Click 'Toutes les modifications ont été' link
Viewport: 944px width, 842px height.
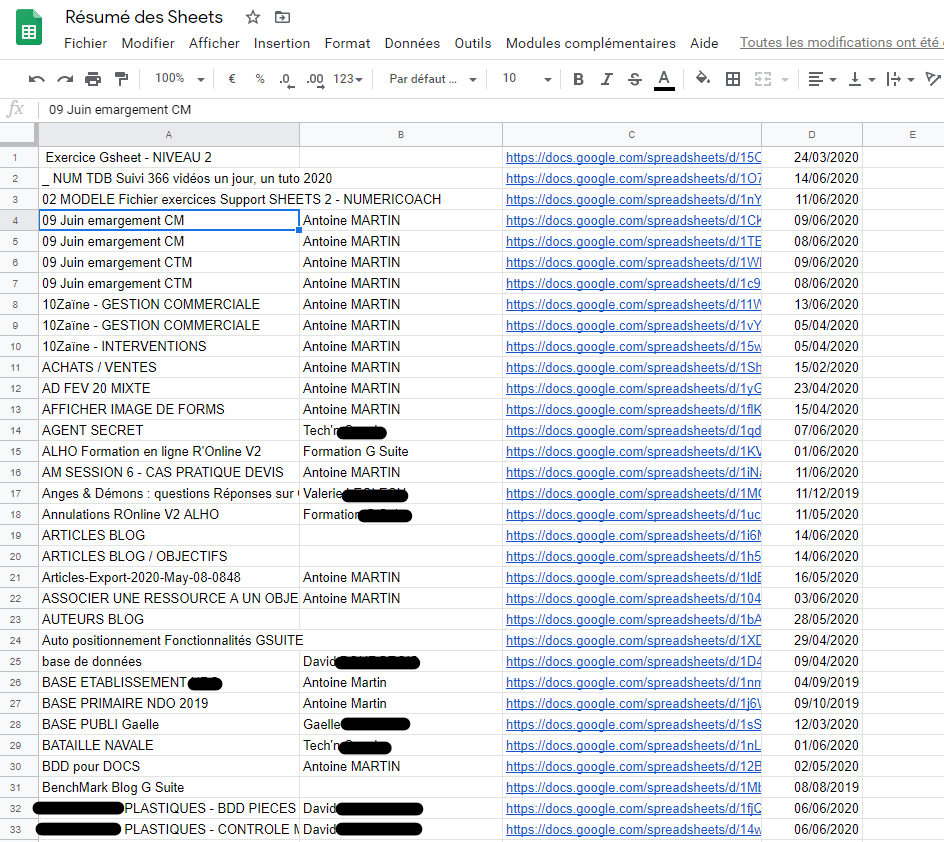coord(842,43)
